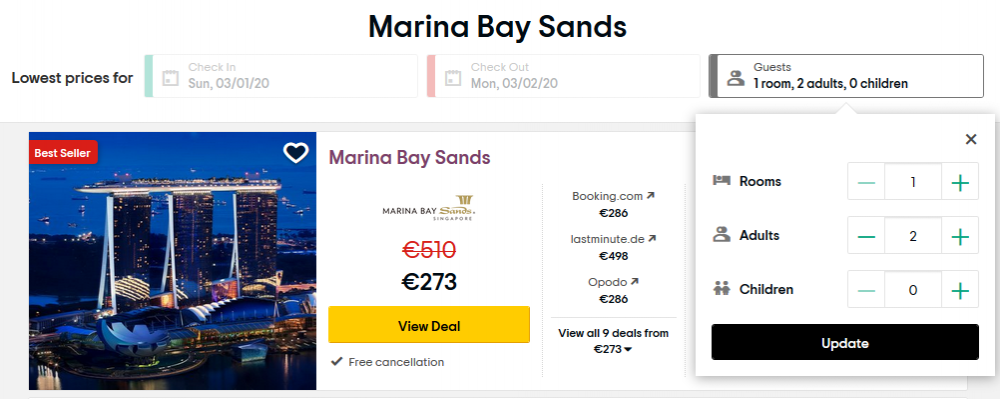
Task: Expand View all 9 deals list
Action: [614, 341]
